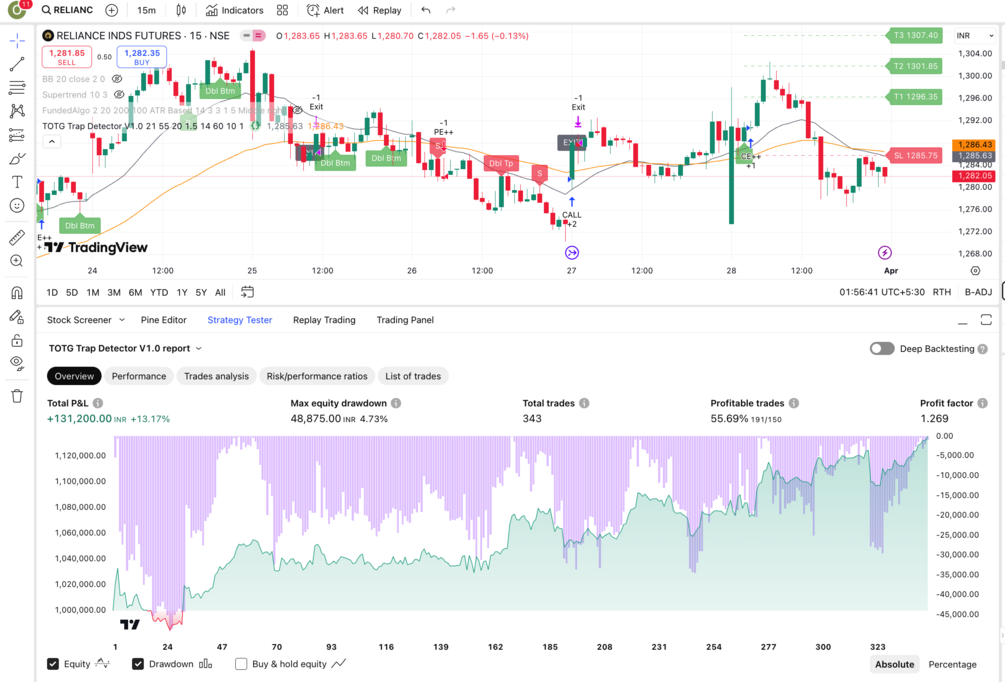Create a new Alert

click(x=326, y=10)
